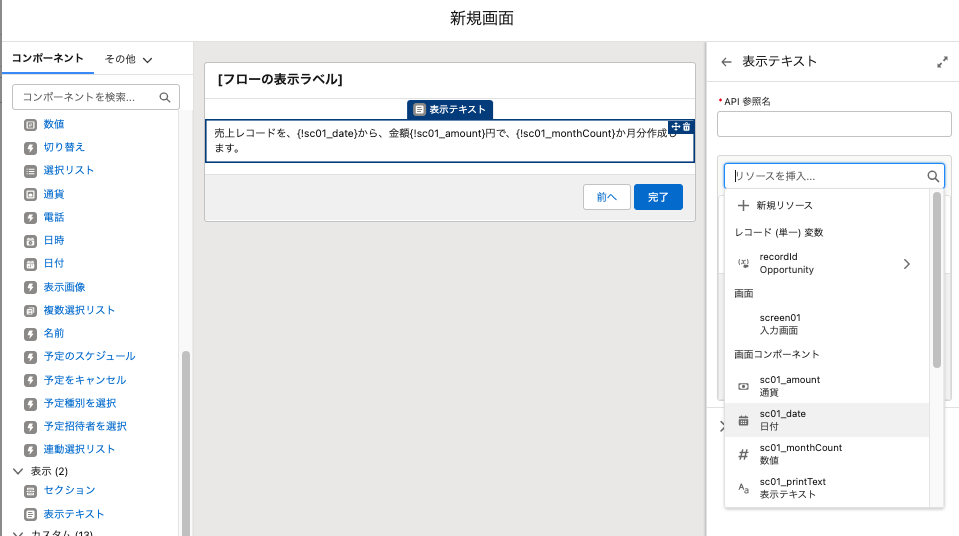Click the 新規画面 title text
The width and height of the screenshot is (959, 536).
(x=482, y=18)
